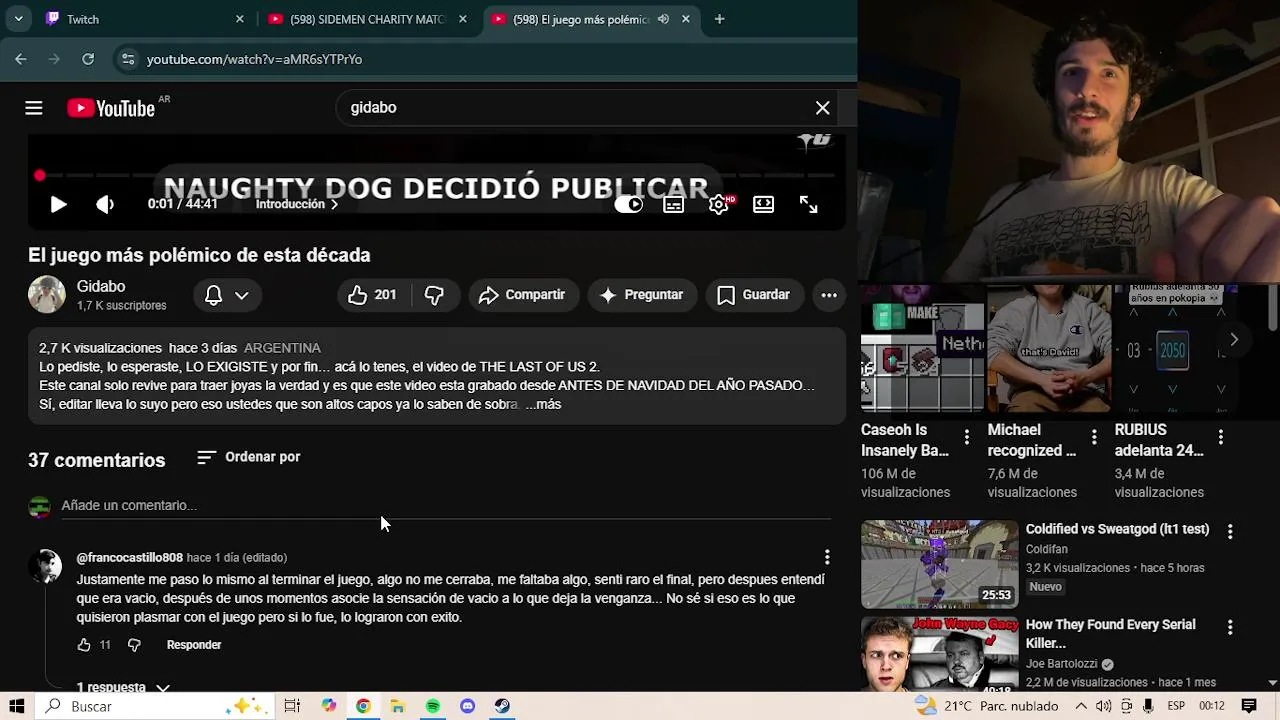Go back in browser
Image resolution: width=1280 pixels, height=720 pixels.
21,59
